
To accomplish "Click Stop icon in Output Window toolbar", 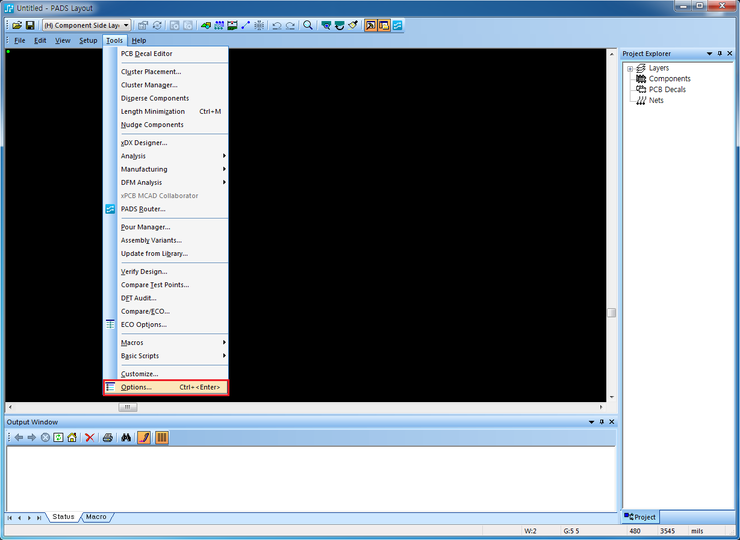I will [45, 438].
